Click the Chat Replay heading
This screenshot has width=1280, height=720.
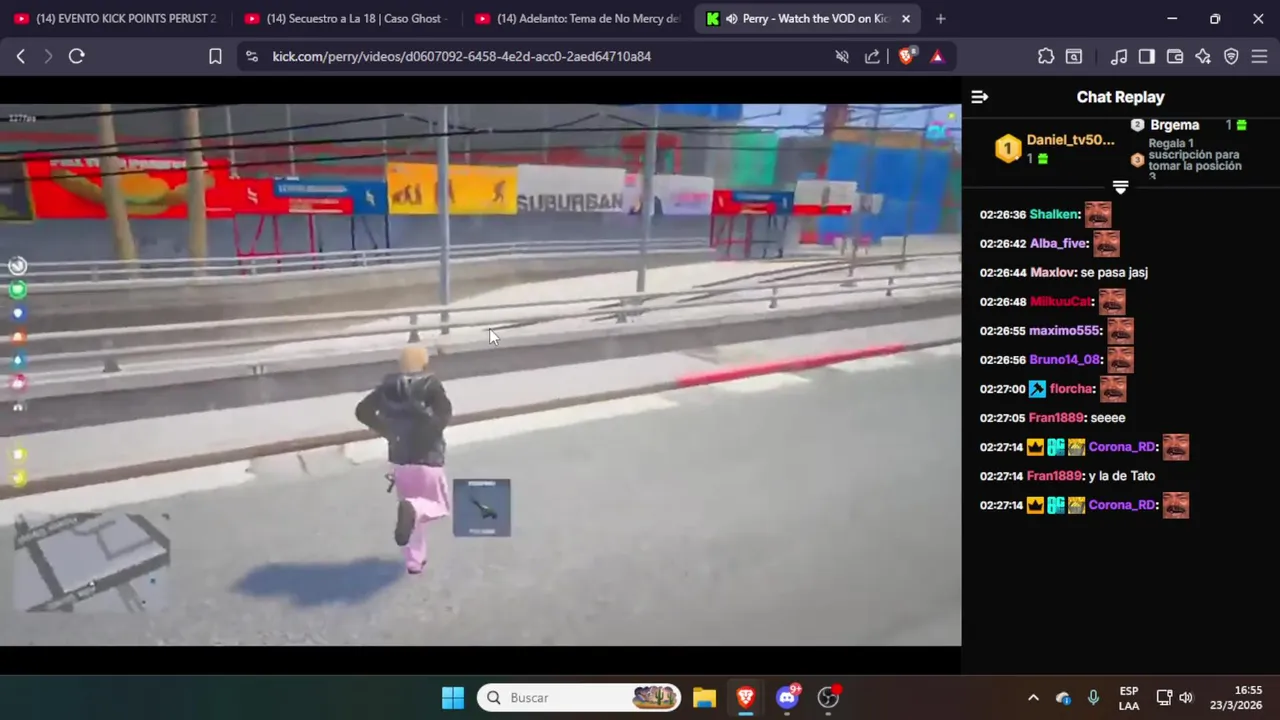point(1120,97)
